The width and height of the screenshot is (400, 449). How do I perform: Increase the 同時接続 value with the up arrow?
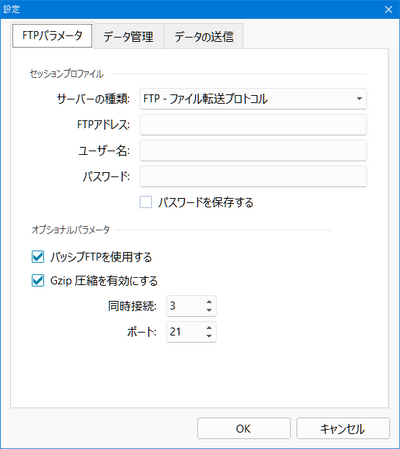209,302
